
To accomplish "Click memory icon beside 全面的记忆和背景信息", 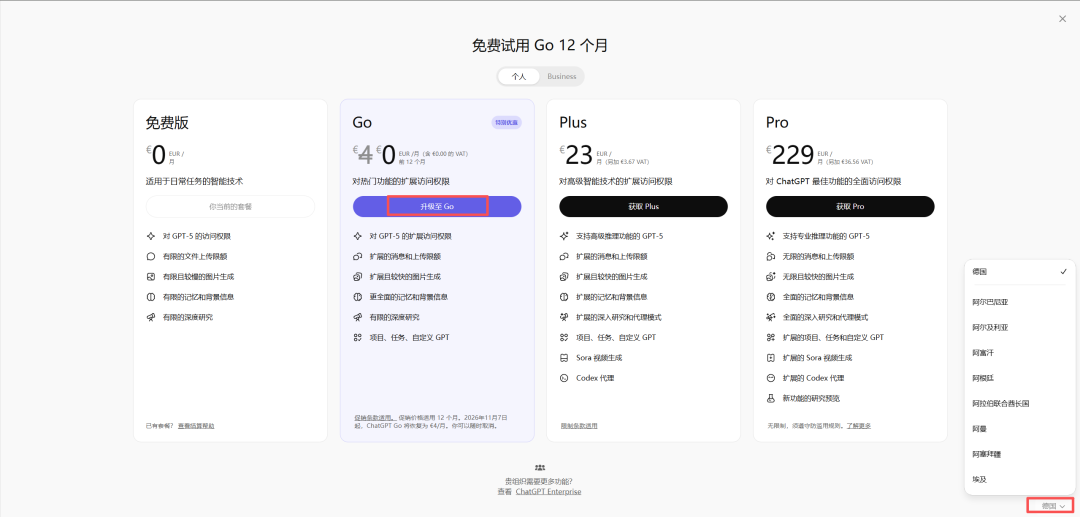I will [771, 297].
